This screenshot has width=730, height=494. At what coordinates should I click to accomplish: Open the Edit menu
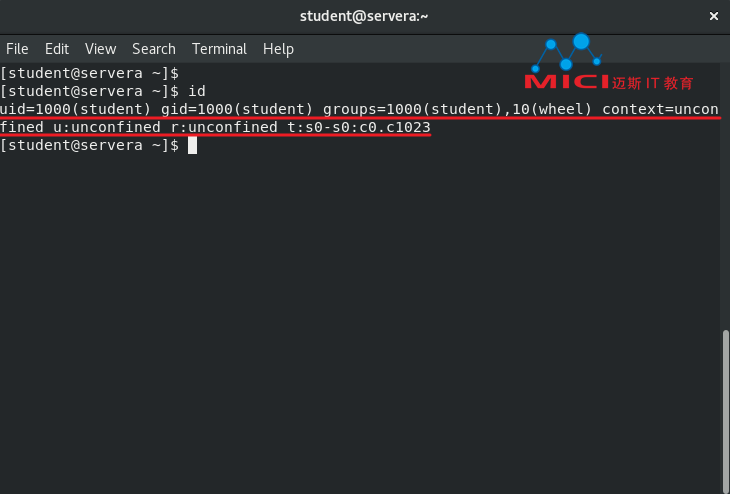pos(57,49)
